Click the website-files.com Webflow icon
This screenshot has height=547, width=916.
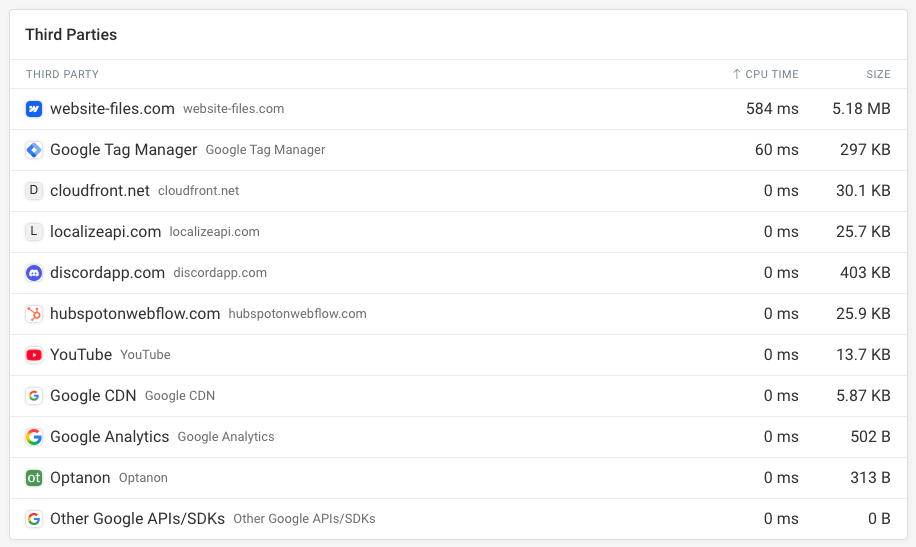[34, 109]
